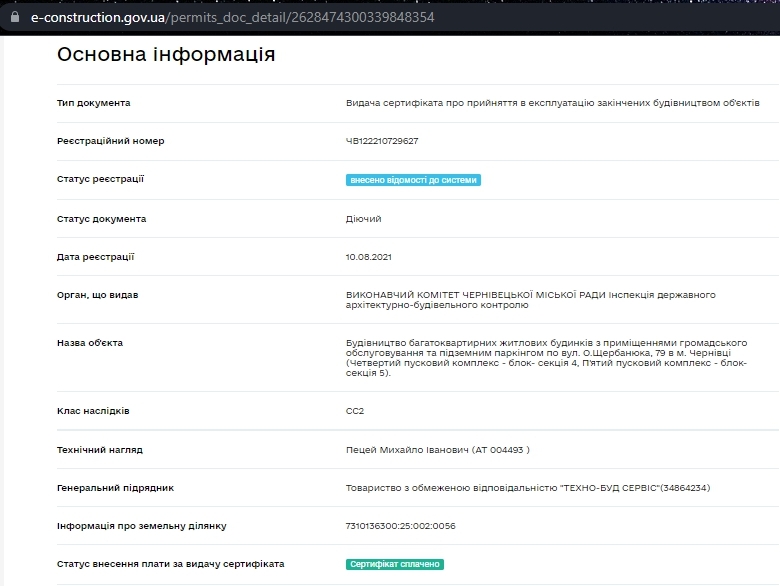Click 'Пецей Михайло Іванович (АТ 004493)' value
Screen dimensions: 780x586
pyautogui.click(x=438, y=450)
